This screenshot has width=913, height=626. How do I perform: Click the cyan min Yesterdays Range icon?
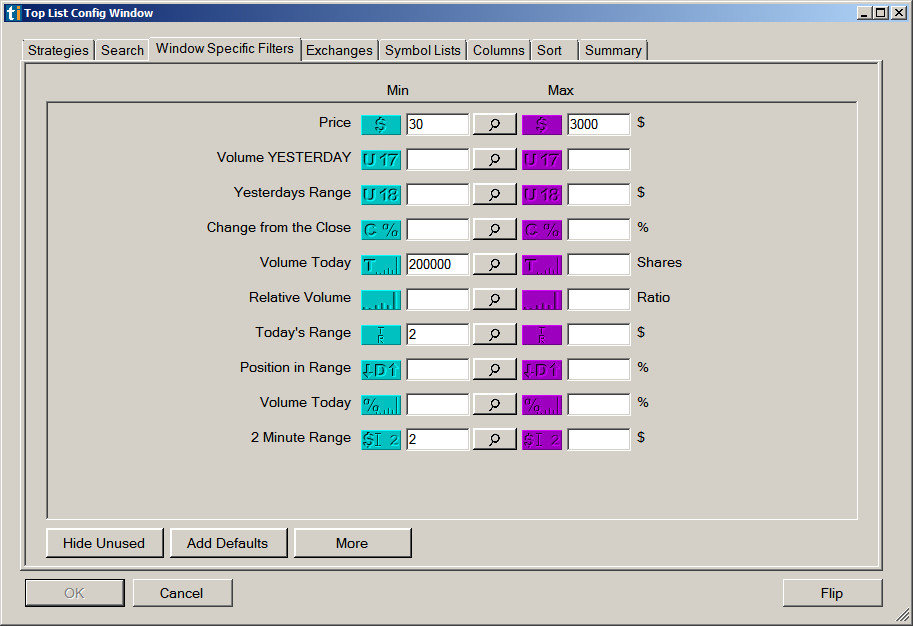coord(381,194)
